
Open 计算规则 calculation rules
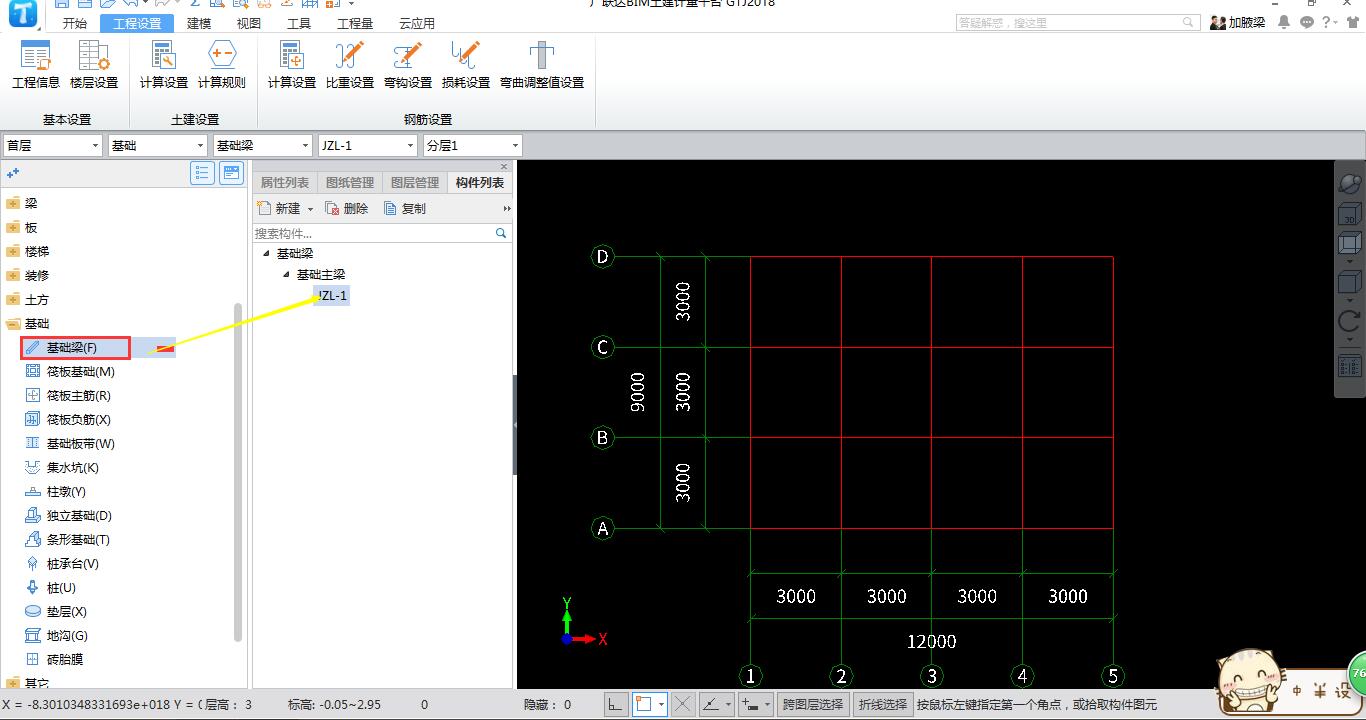point(222,65)
